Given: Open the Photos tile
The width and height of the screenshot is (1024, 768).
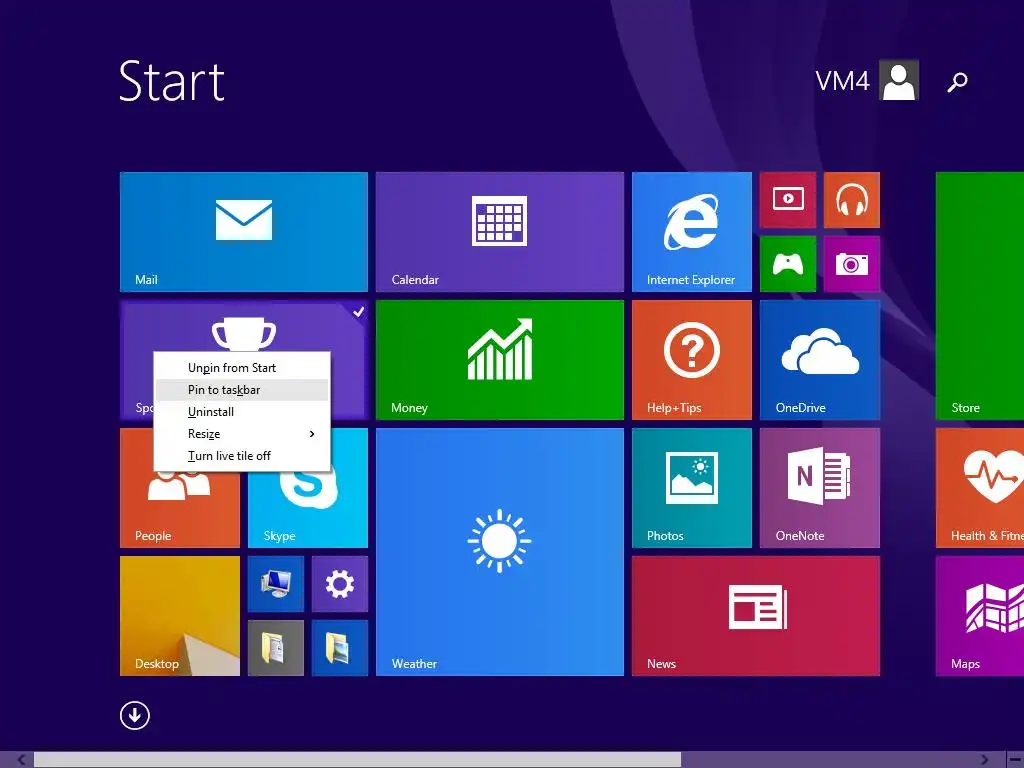Looking at the screenshot, I should (692, 488).
